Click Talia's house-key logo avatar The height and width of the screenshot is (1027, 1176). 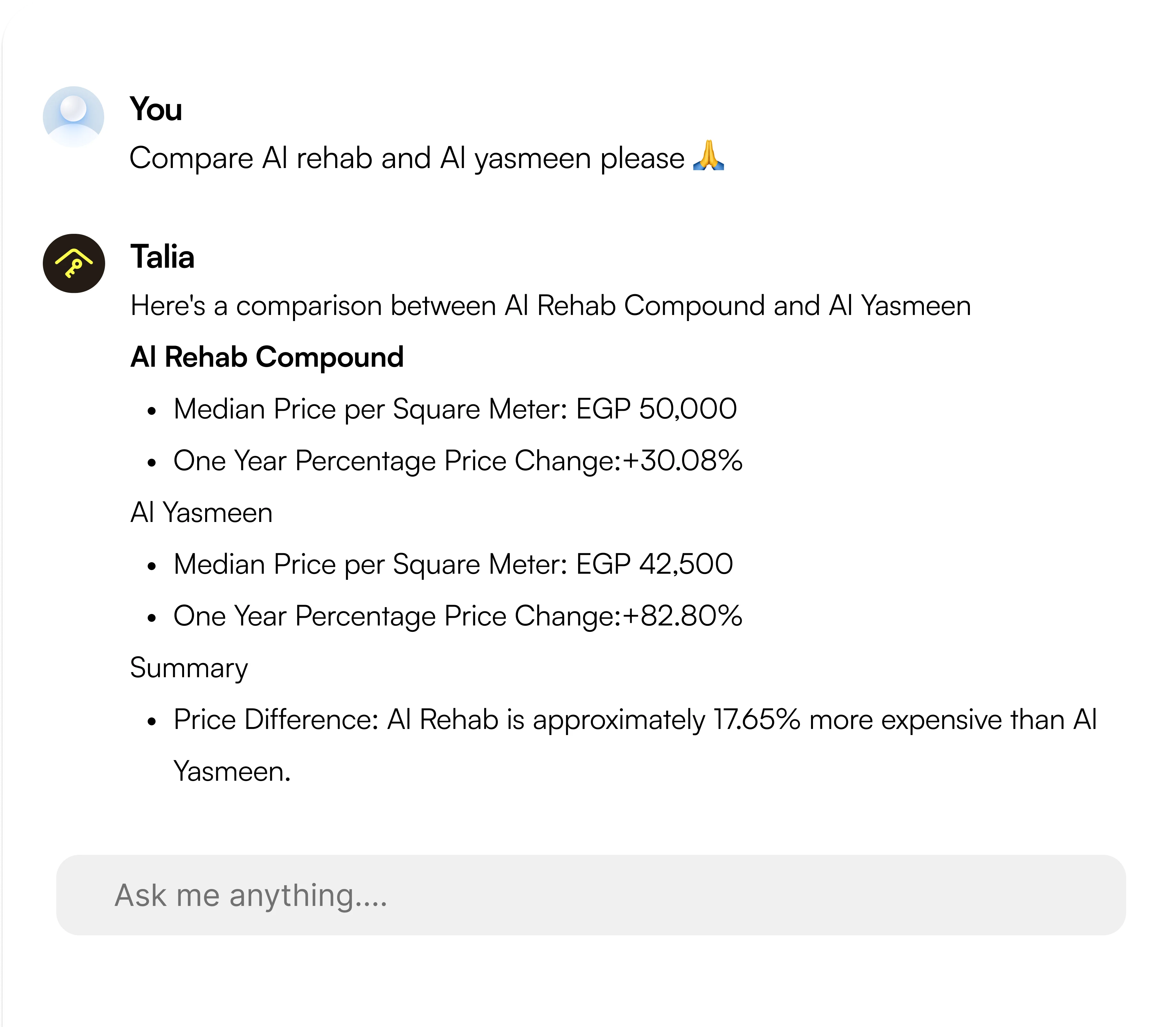point(74,264)
